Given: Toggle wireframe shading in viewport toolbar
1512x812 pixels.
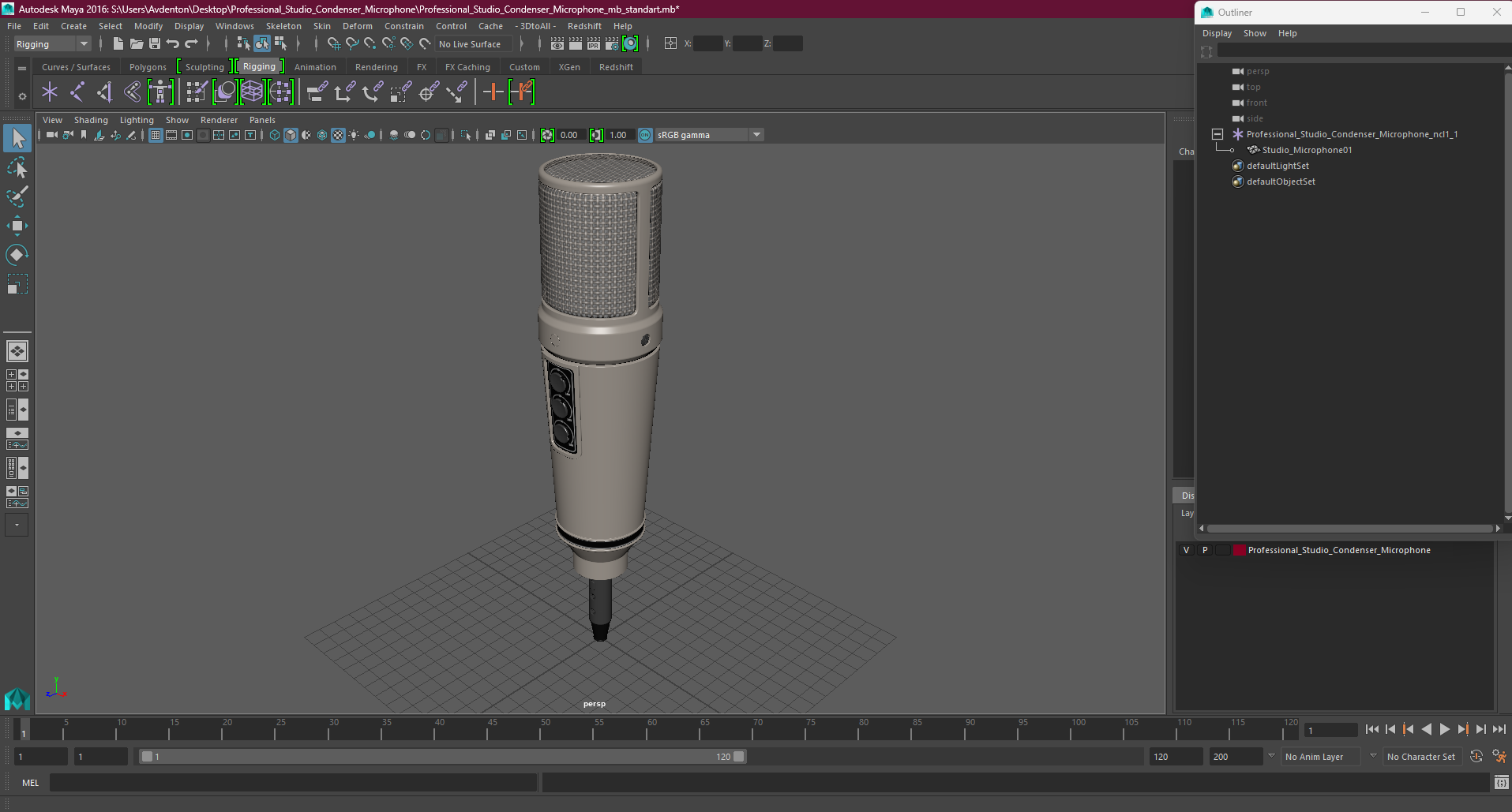Looking at the screenshot, I should [274, 135].
